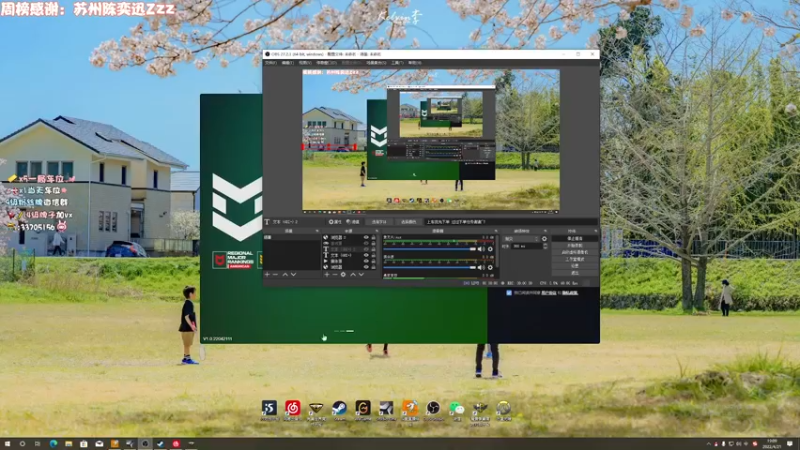Open the Audio Mixer dock header menu icon
Viewport: 800px width, 450px height.
[496, 231]
